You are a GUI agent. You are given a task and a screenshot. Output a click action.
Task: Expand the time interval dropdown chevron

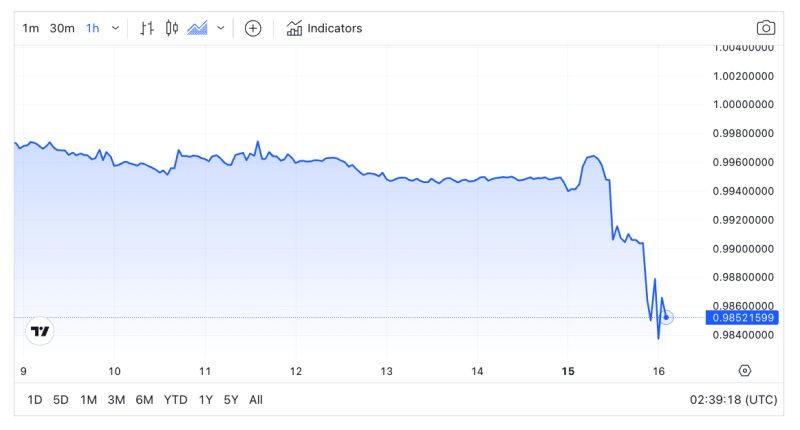[115, 28]
